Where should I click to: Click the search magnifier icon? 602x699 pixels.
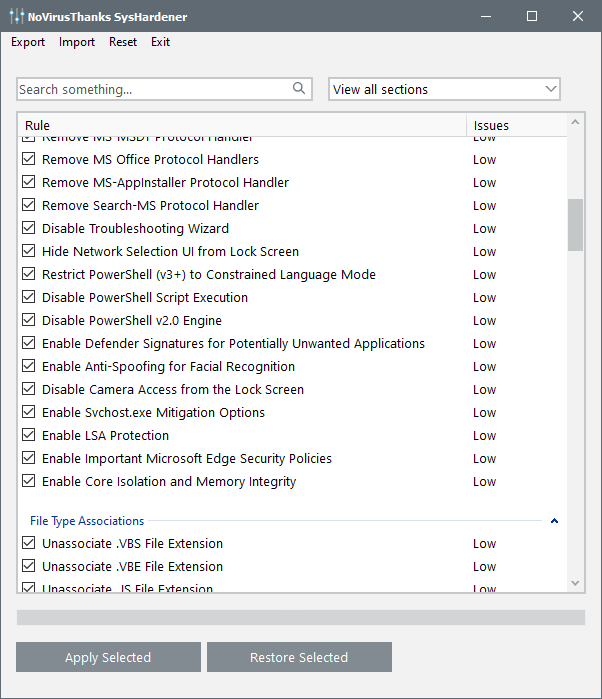(x=299, y=89)
